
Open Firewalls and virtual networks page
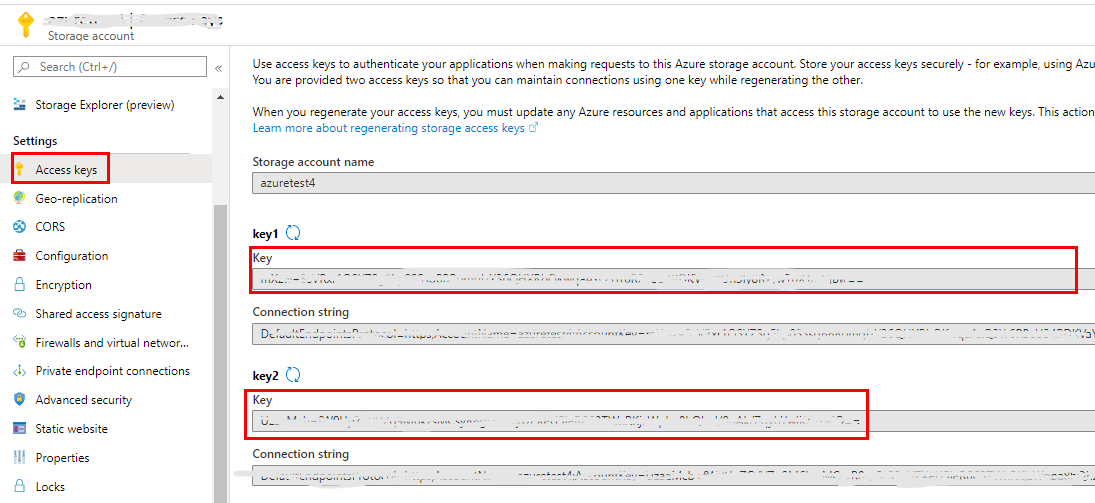click(x=112, y=342)
